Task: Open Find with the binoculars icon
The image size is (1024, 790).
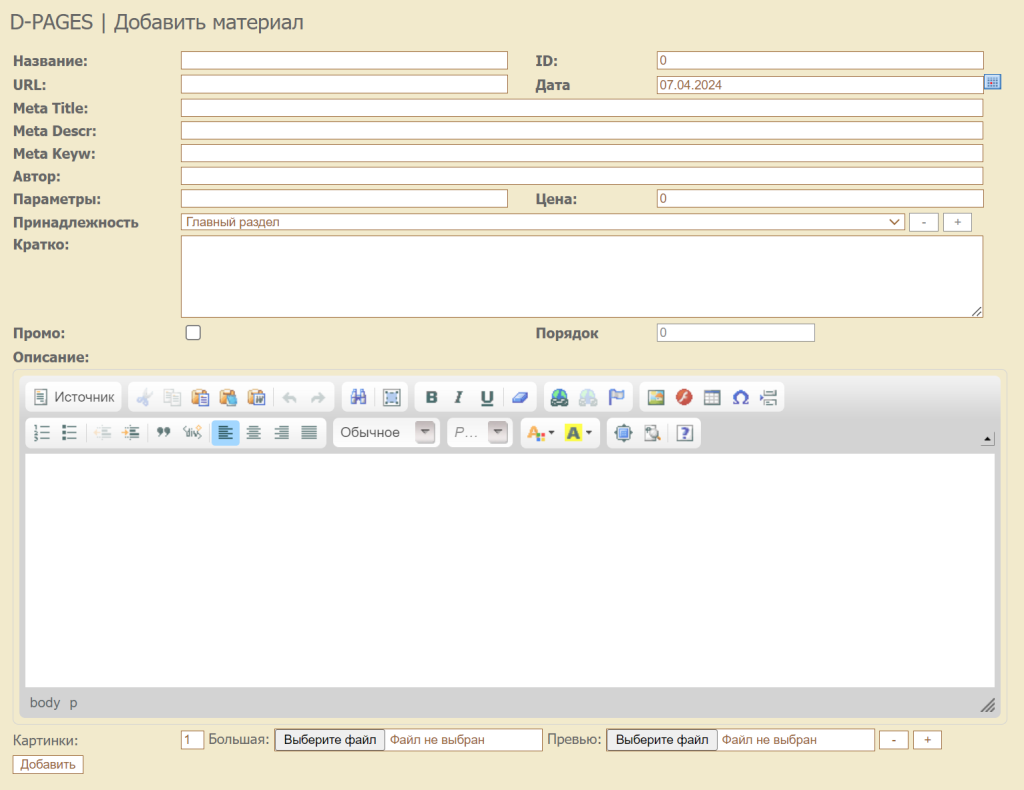Action: [x=359, y=397]
